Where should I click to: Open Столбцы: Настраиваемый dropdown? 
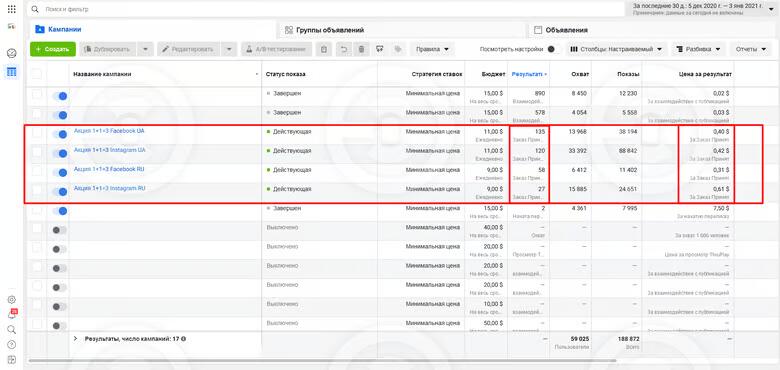click(x=616, y=49)
